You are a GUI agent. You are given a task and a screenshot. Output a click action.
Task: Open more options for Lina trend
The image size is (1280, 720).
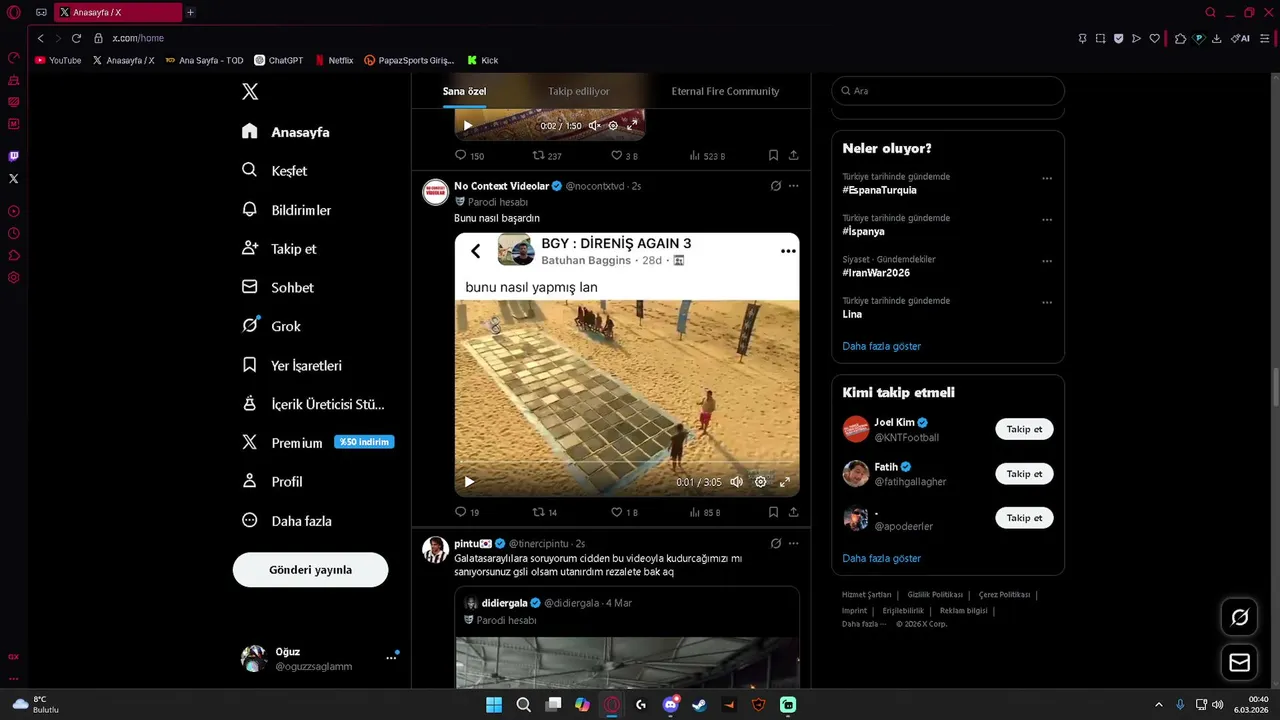[1047, 302]
